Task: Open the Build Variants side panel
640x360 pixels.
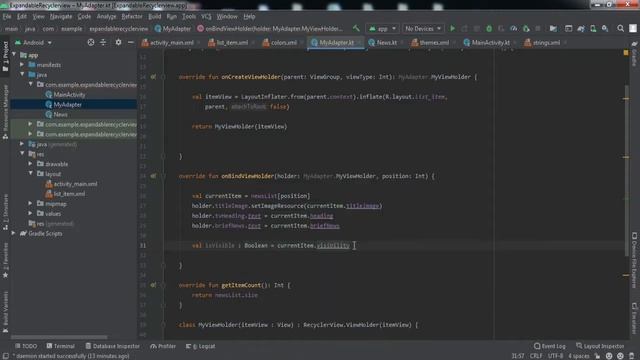Action: (5, 312)
